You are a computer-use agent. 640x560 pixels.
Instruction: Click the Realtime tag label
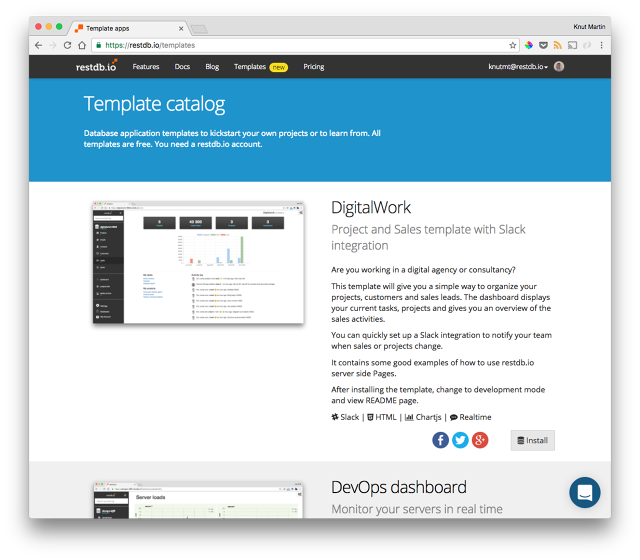[471, 417]
